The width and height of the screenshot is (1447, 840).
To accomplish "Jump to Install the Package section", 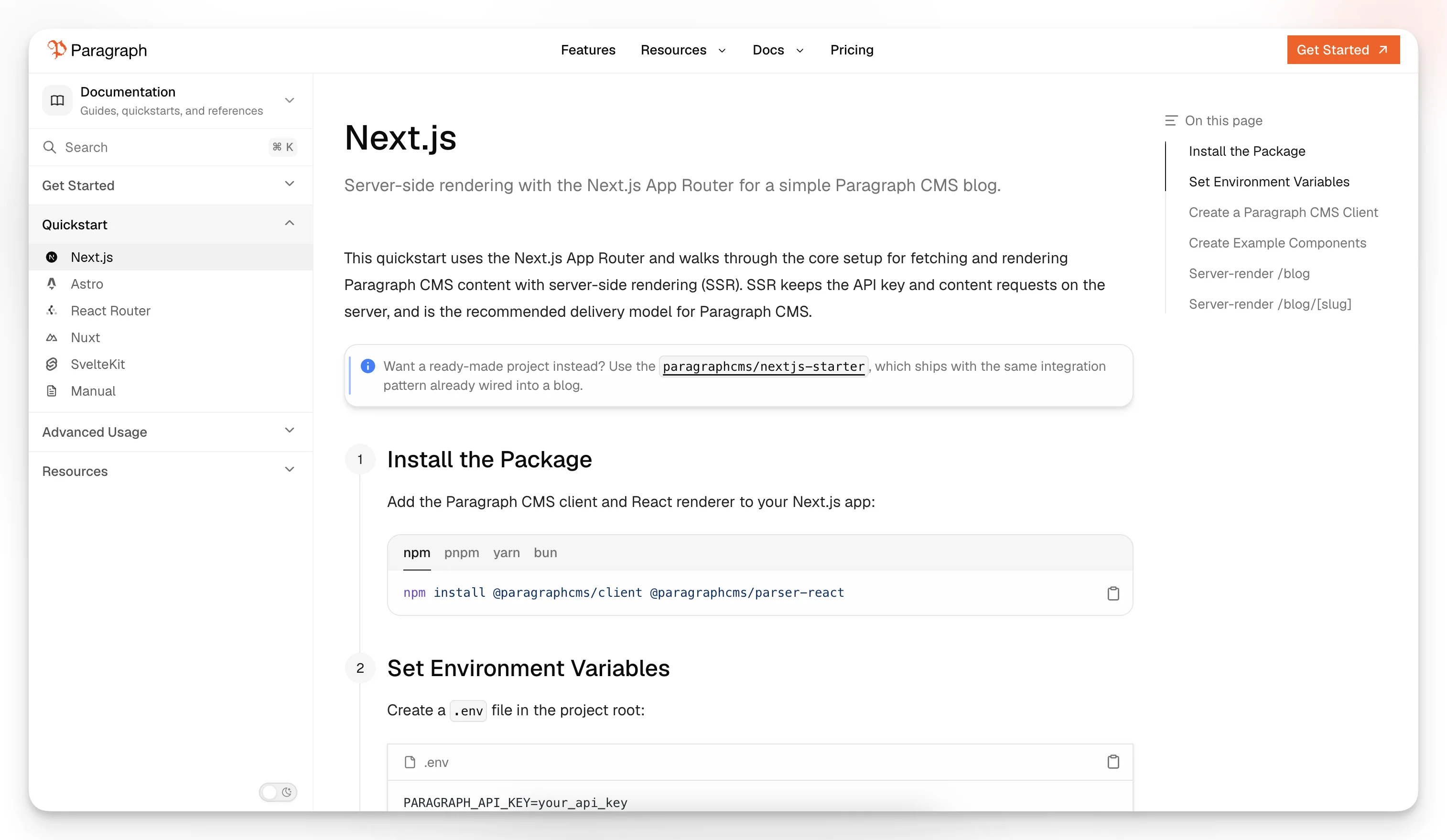I will click(x=1247, y=151).
